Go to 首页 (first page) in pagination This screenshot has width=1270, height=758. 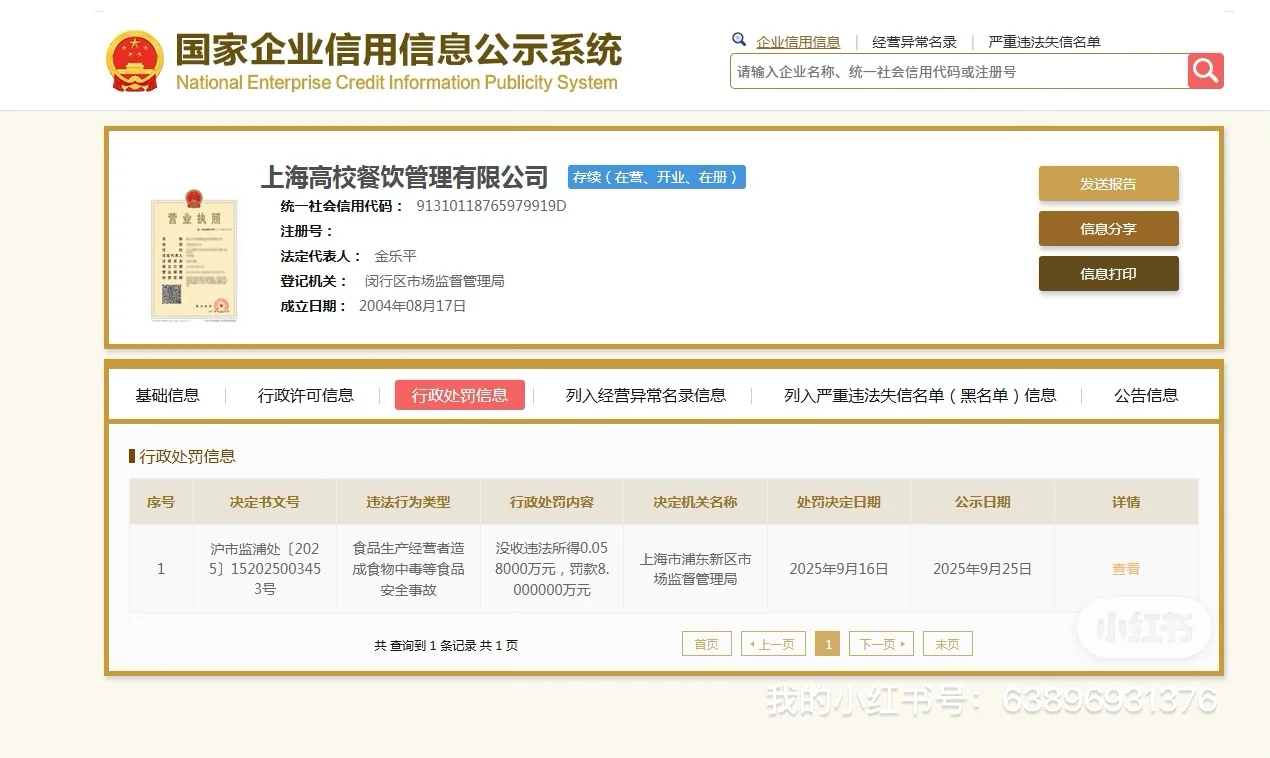pos(707,643)
